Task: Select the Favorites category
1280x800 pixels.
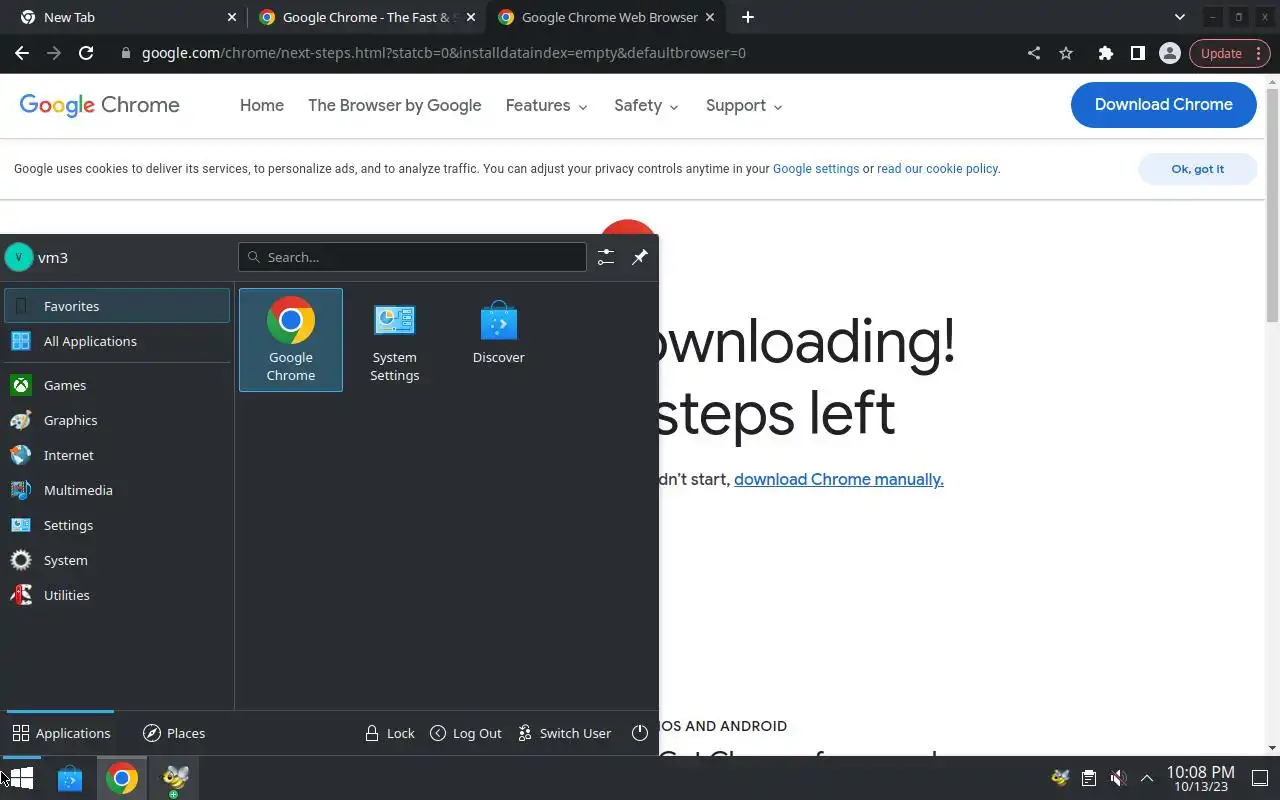Action: [117, 306]
